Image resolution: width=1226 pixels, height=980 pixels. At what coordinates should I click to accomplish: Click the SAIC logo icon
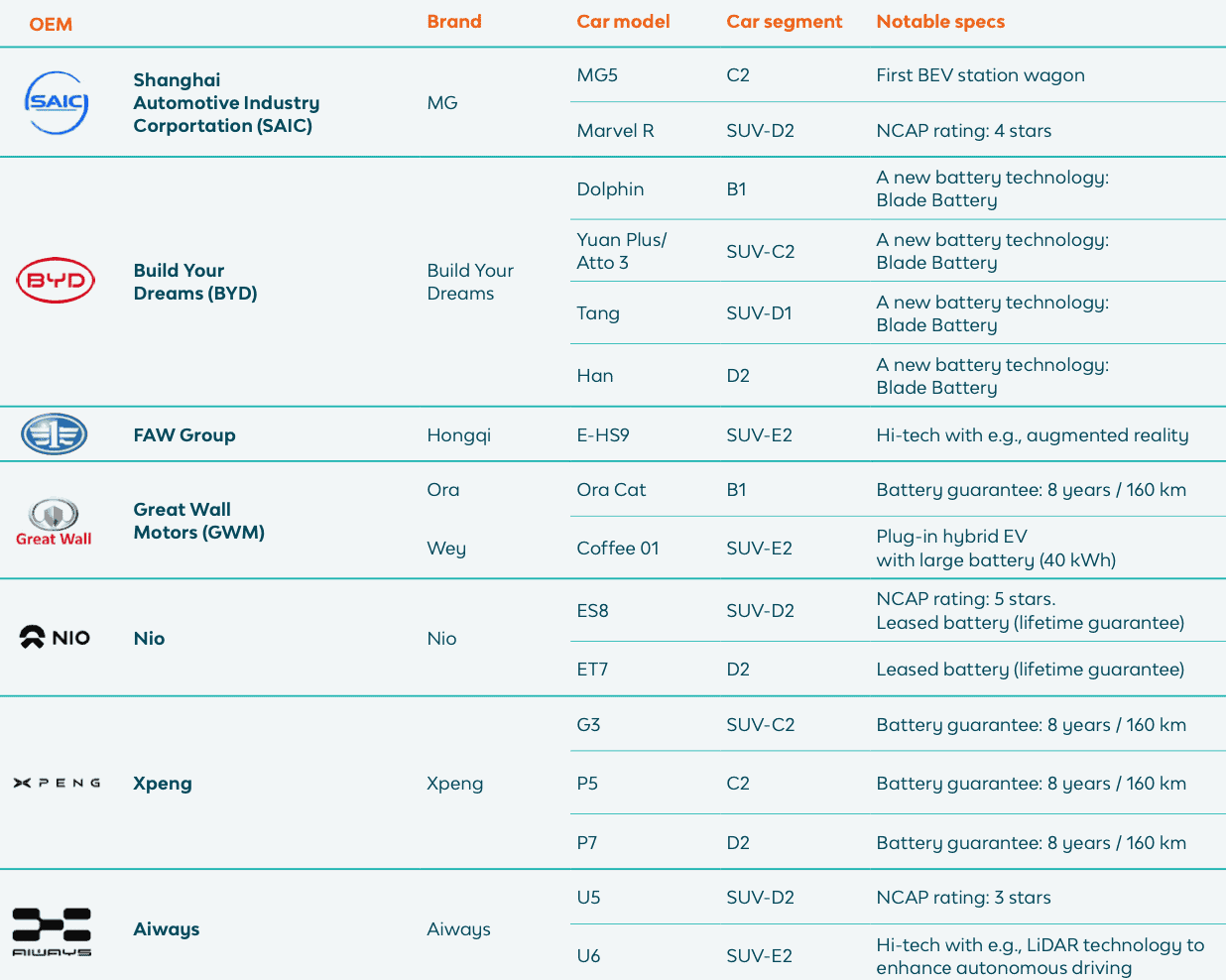57,102
